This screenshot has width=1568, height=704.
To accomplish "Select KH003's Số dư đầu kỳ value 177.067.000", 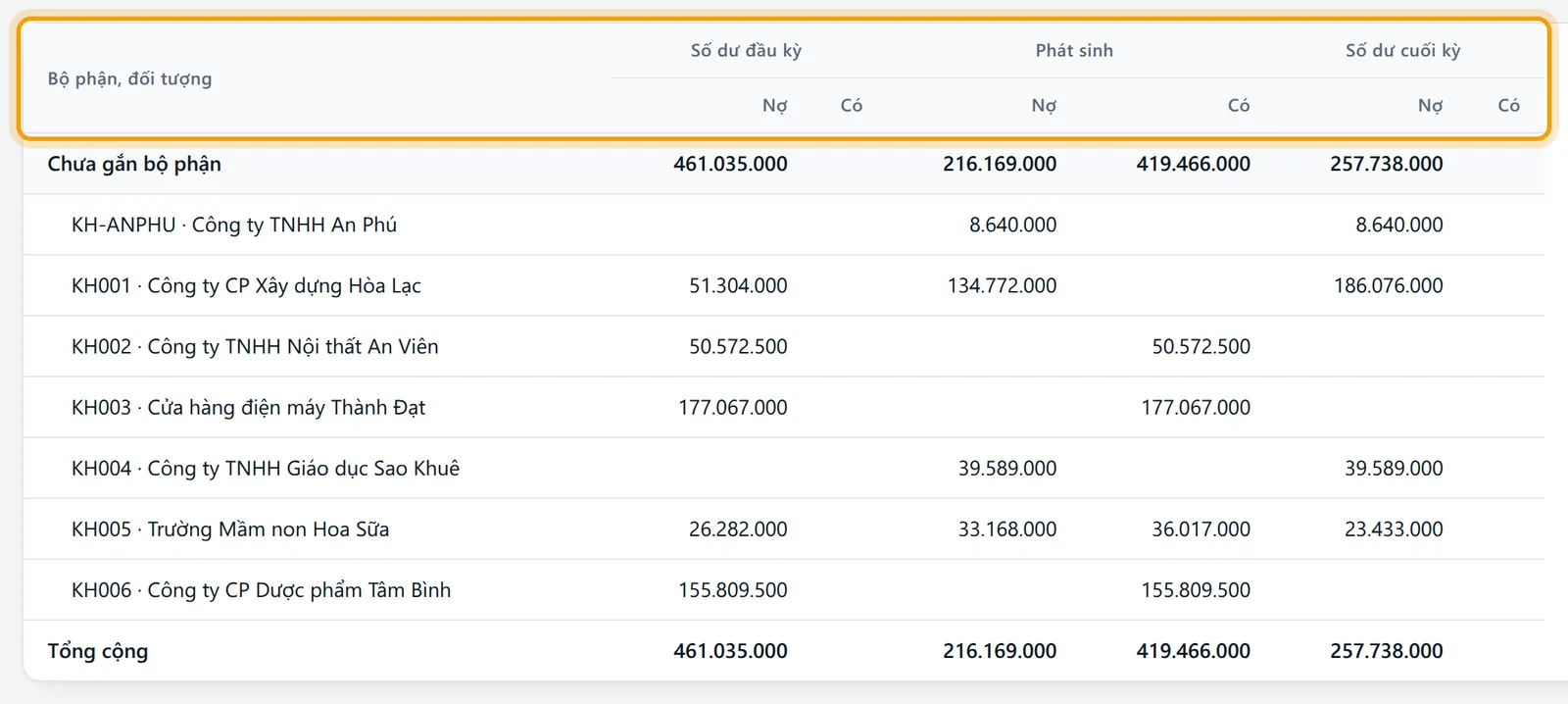I will point(732,407).
